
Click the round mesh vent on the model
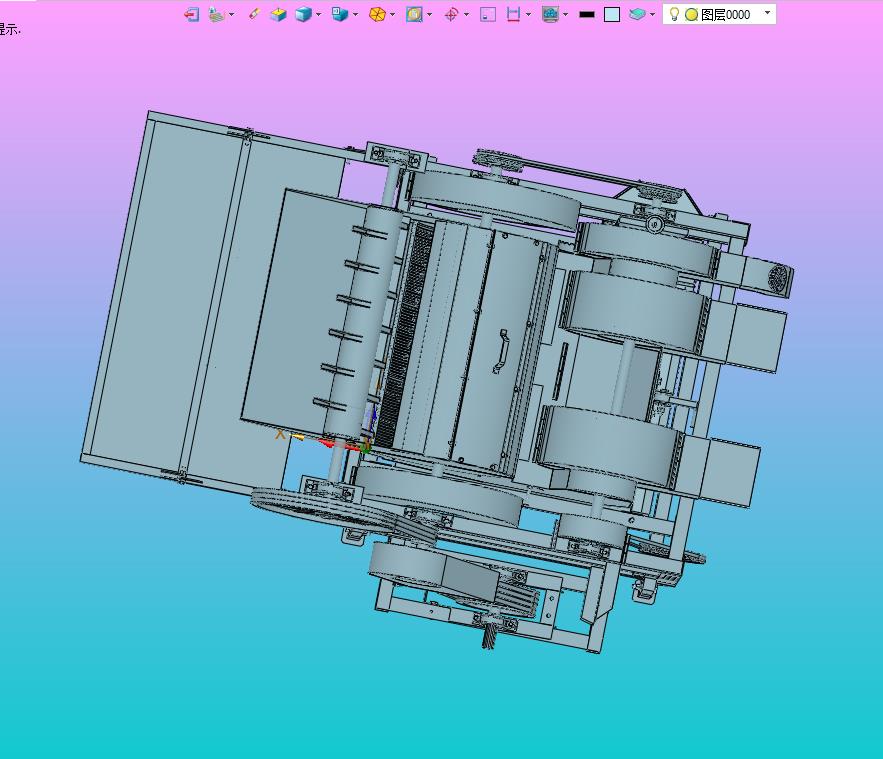click(x=779, y=279)
